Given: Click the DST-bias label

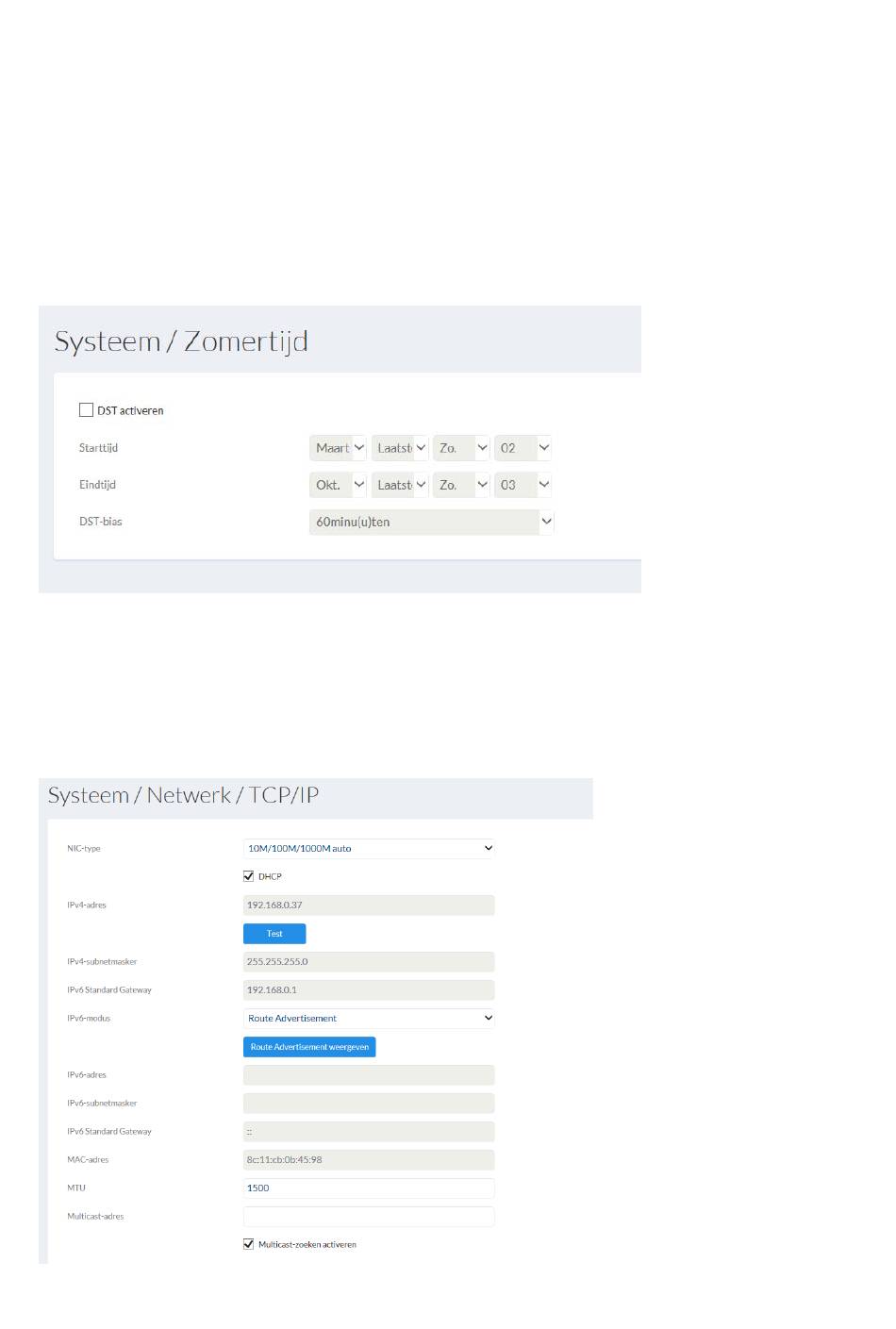Looking at the screenshot, I should (x=100, y=522).
